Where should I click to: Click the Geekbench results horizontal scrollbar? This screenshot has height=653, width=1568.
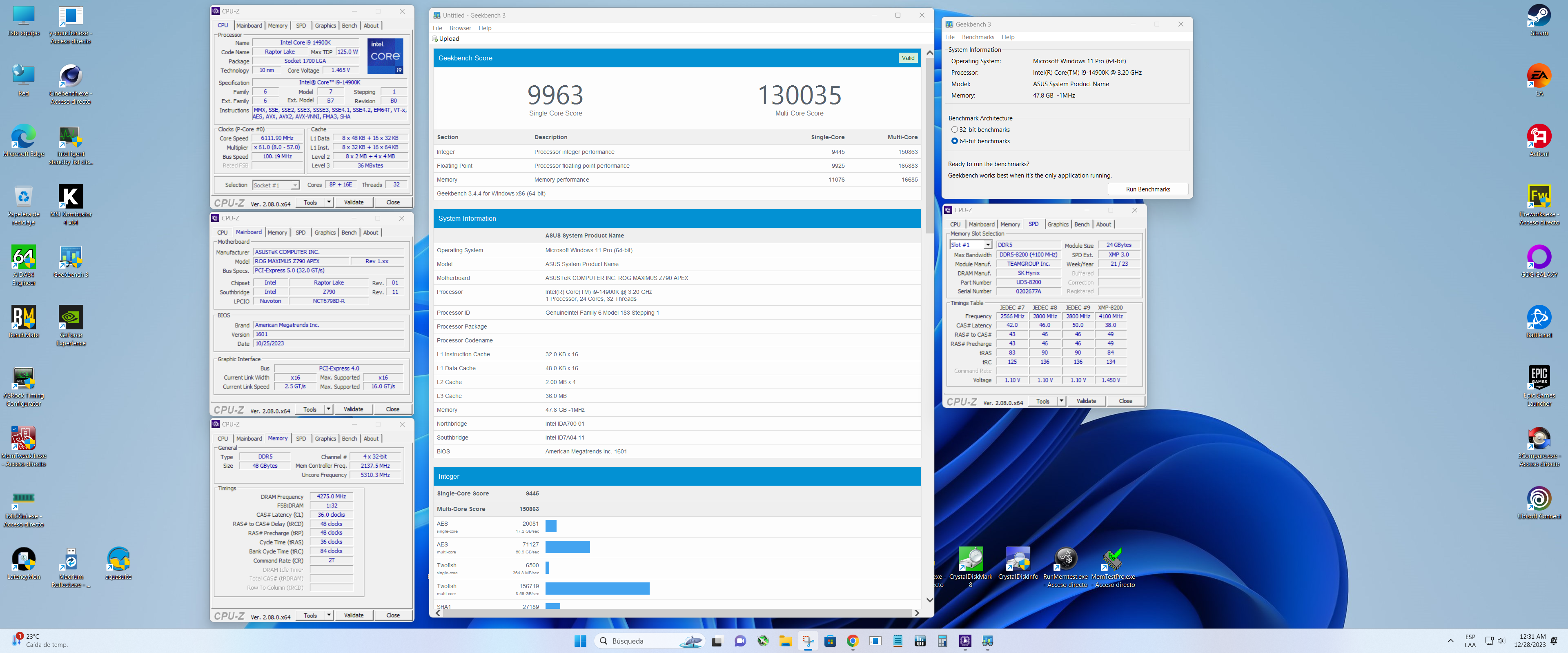(677, 613)
